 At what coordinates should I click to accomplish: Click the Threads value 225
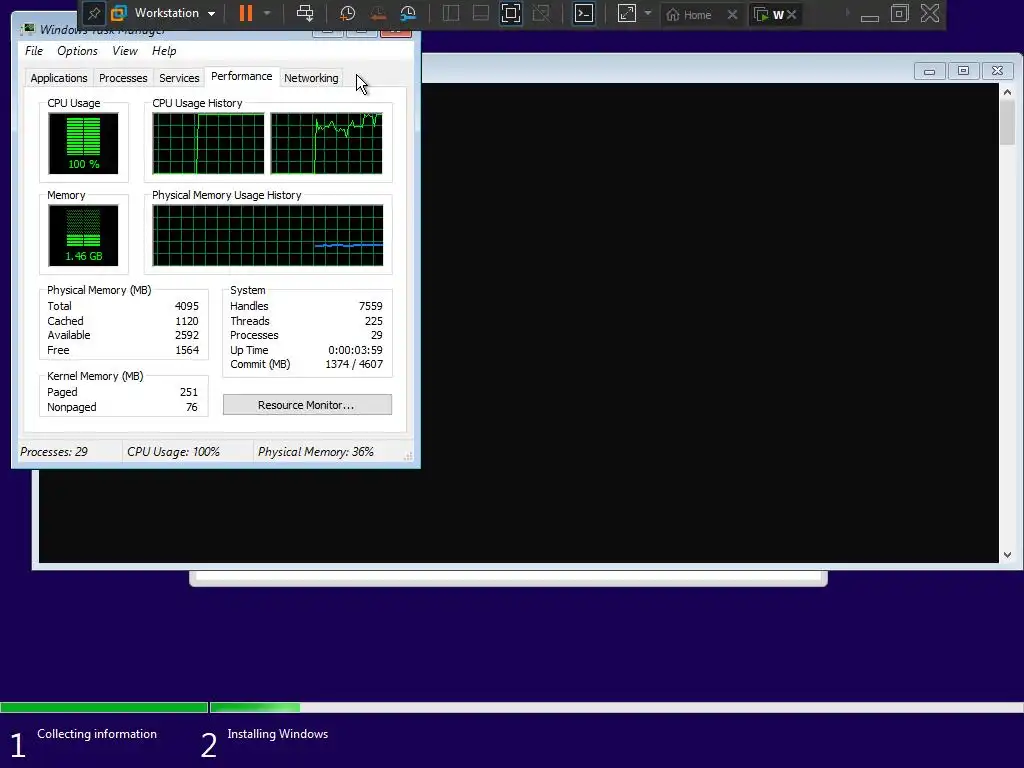point(374,321)
